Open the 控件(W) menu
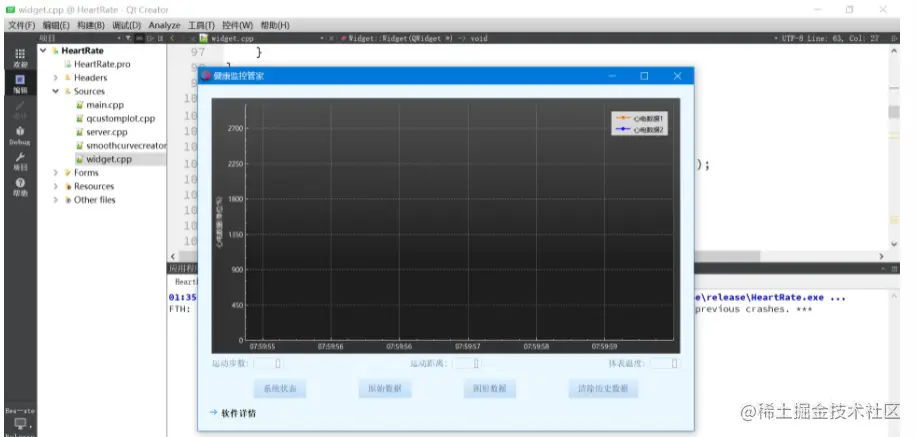916x437 pixels. pos(237,25)
